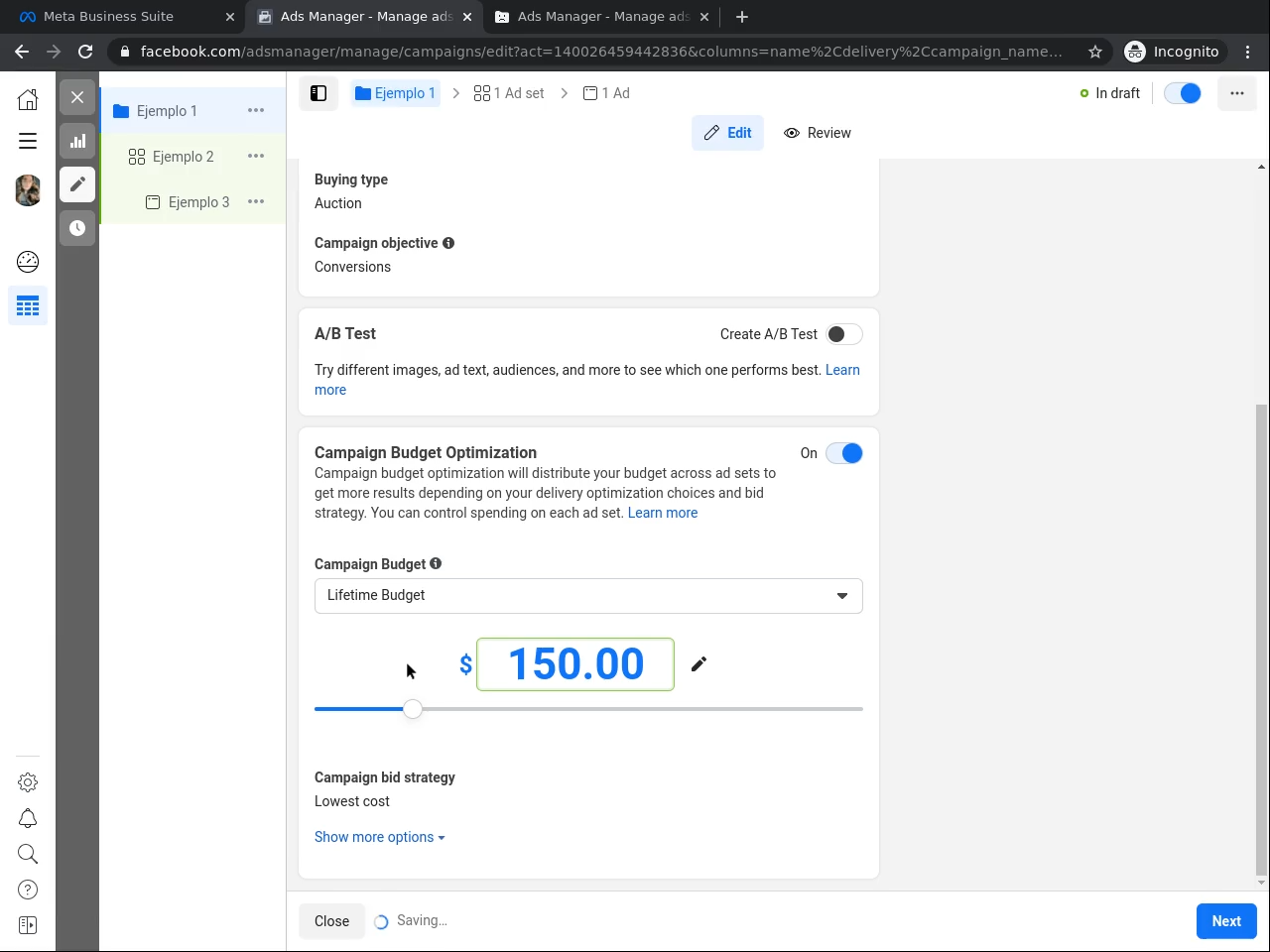Open the clock history icon
This screenshot has height=952, width=1270.
pyautogui.click(x=77, y=228)
